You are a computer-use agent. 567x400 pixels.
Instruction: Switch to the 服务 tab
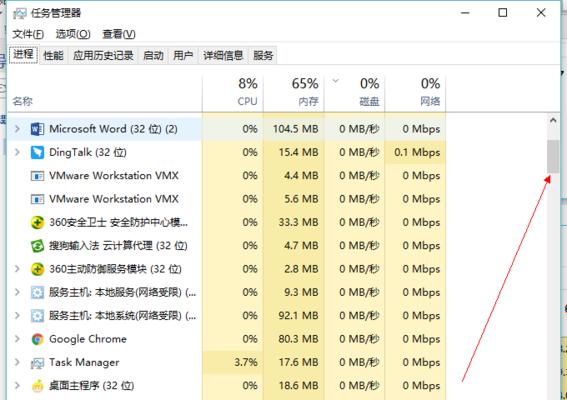click(x=263, y=56)
